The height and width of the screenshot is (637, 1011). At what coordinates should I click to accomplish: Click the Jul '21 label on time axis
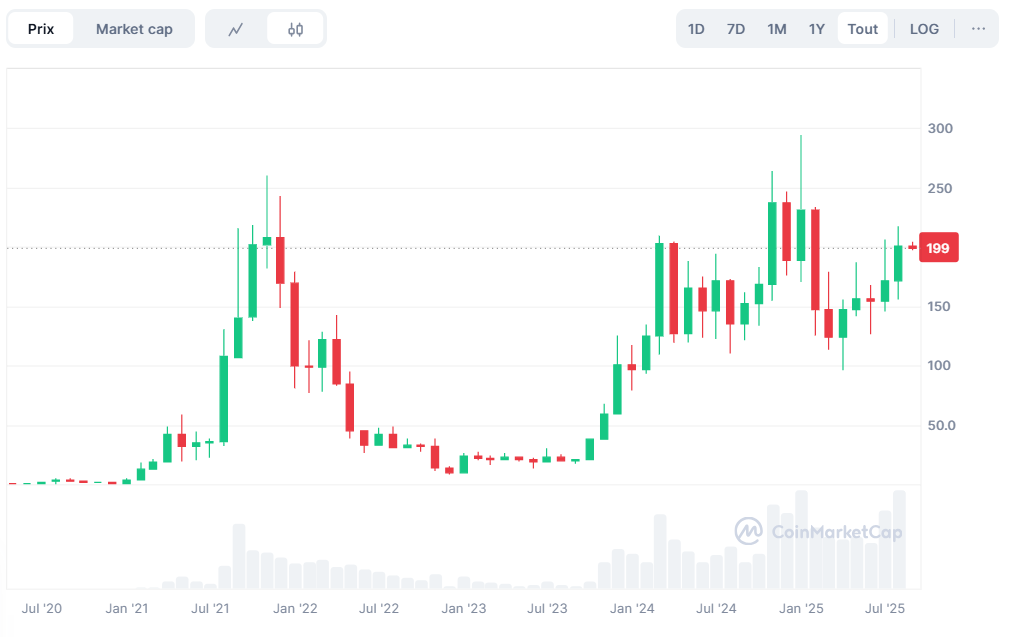pyautogui.click(x=211, y=608)
